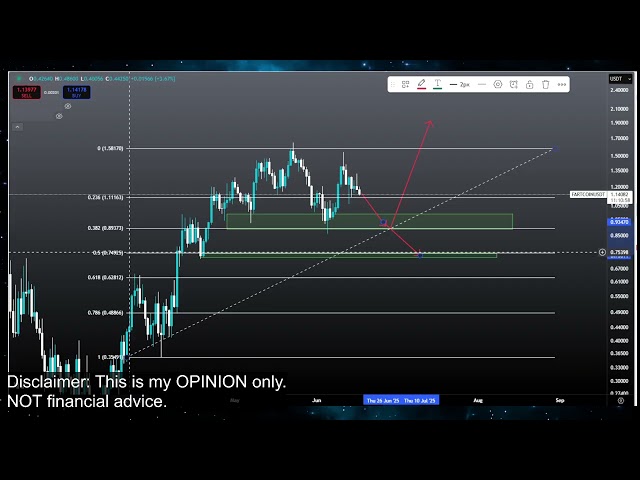Click the add alert clock icon
The width and height of the screenshot is (640, 480).
[x=514, y=85]
